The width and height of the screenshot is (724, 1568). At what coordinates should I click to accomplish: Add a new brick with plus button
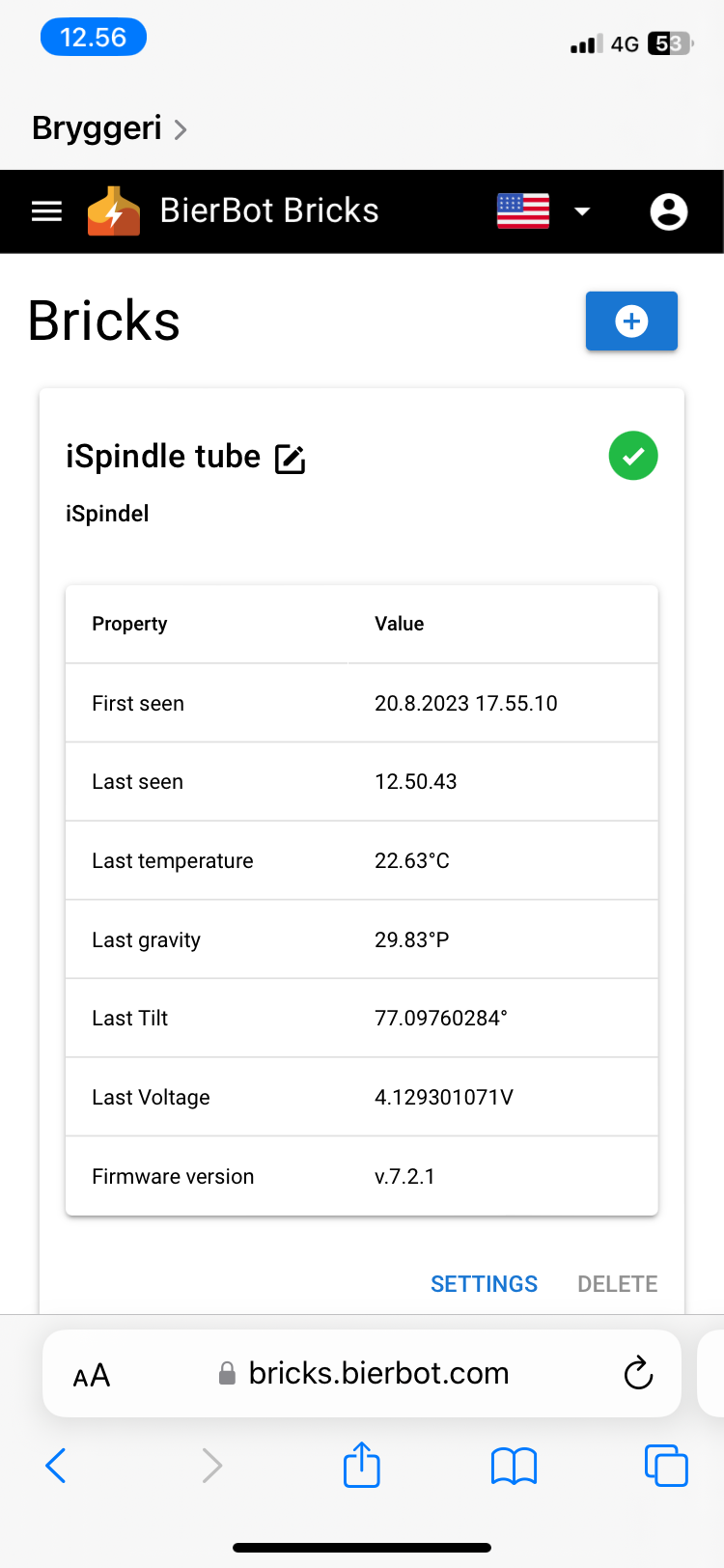[631, 321]
